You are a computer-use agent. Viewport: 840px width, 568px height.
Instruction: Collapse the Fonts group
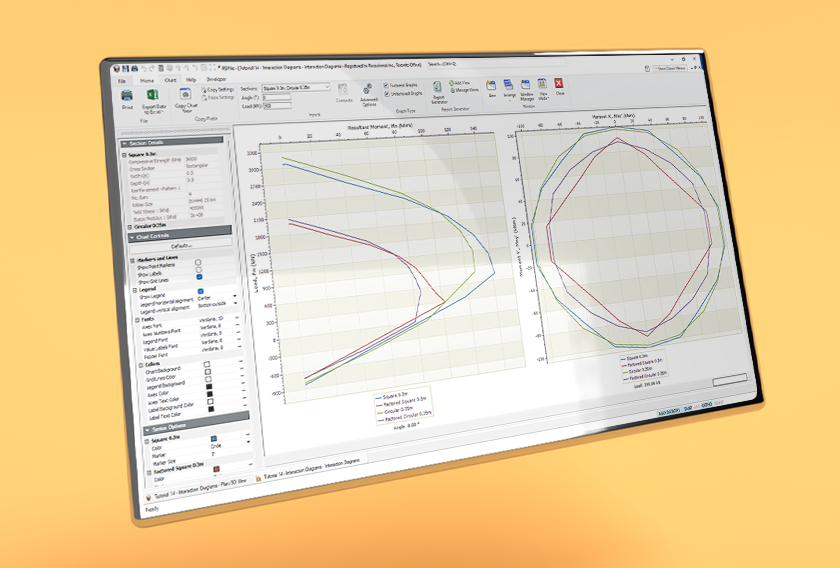click(x=138, y=320)
